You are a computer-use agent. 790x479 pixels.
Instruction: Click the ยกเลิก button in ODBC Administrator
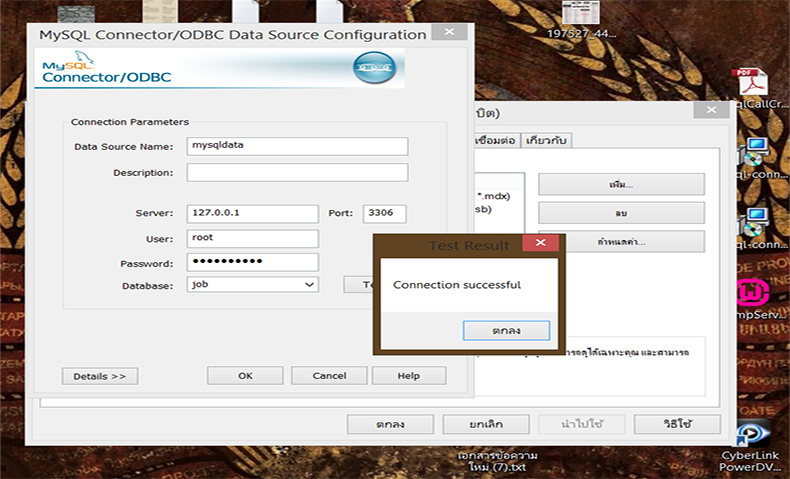[486, 424]
